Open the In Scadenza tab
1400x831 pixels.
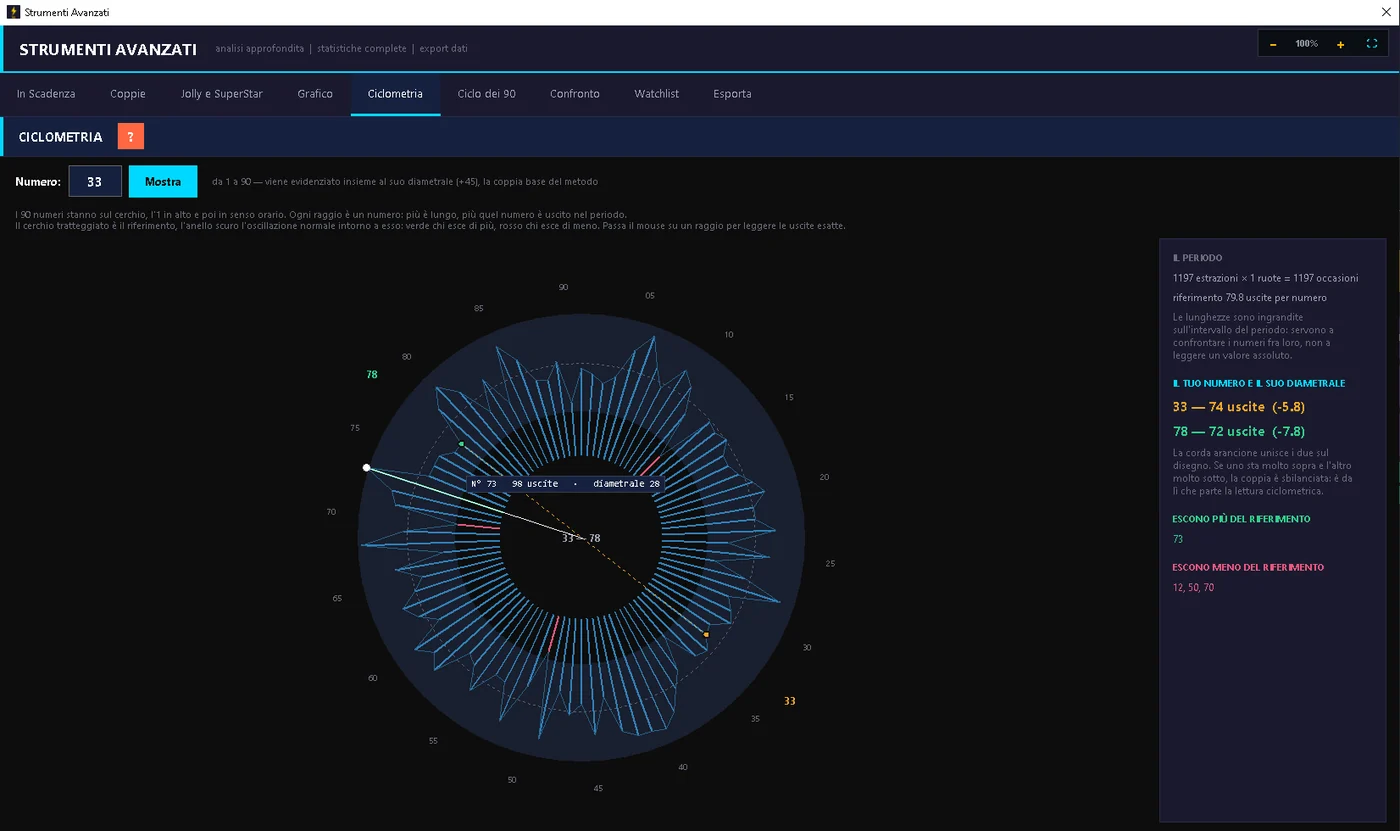[x=46, y=94]
